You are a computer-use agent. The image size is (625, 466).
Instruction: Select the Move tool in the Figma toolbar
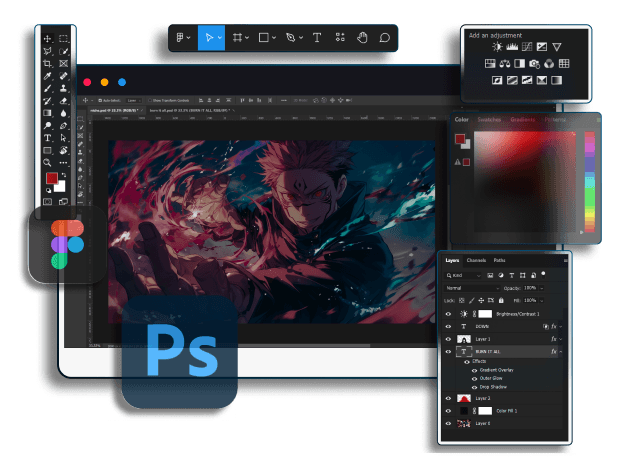[x=209, y=37]
